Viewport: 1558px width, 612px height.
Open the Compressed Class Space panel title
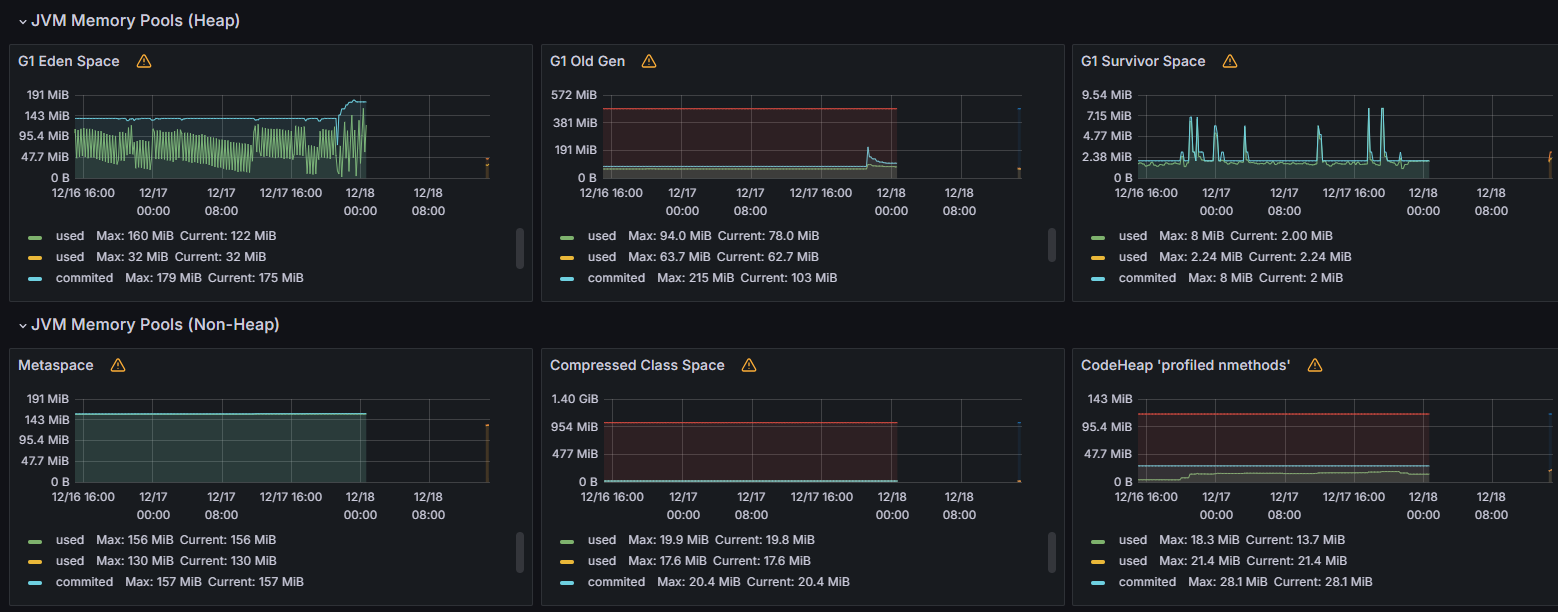point(637,365)
